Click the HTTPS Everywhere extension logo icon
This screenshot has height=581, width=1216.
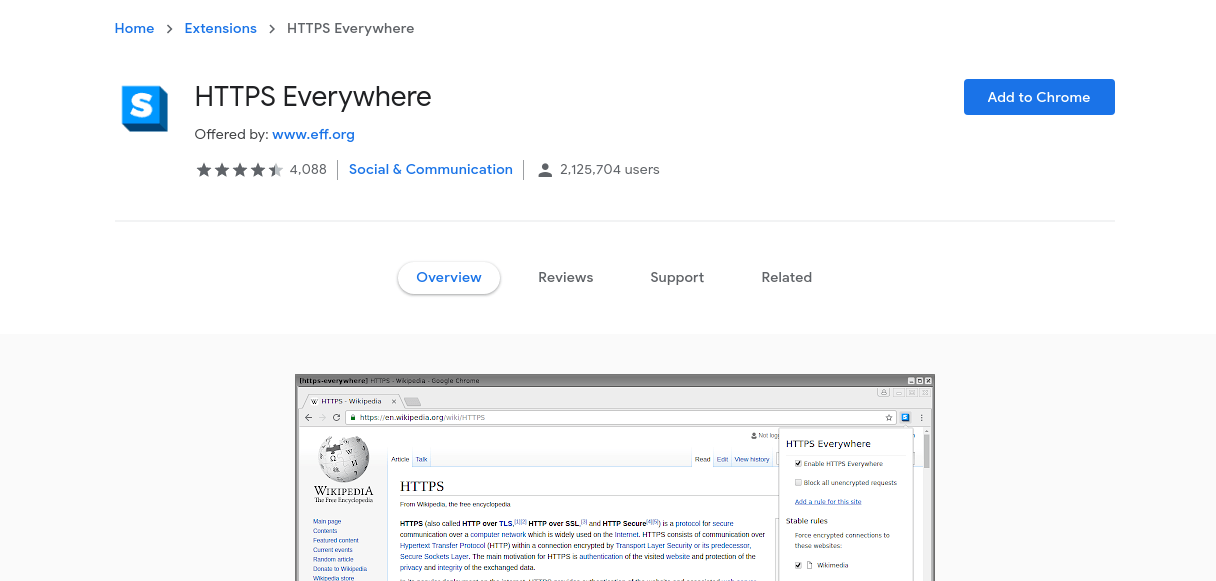145,107
